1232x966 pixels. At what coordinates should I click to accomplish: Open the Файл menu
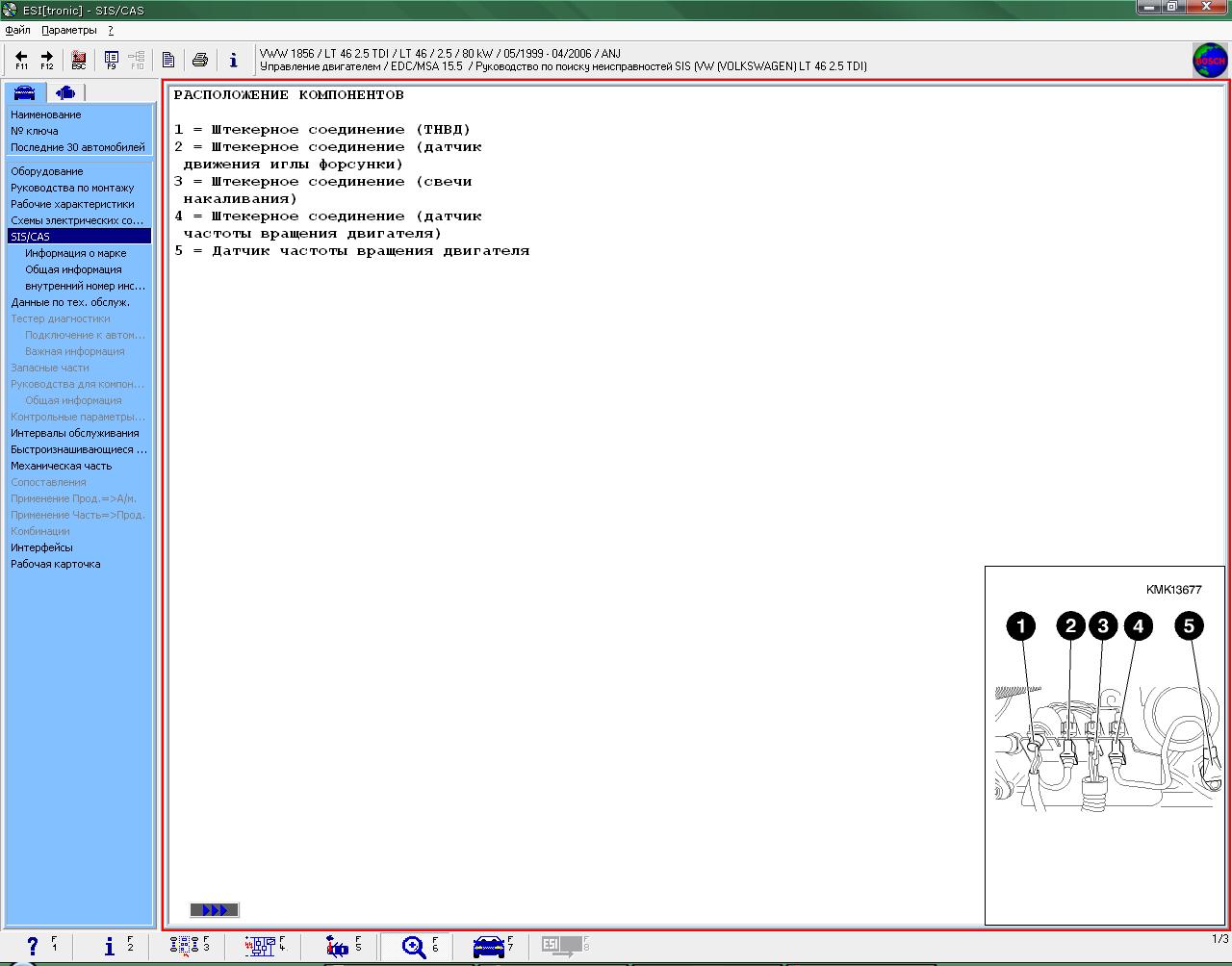[x=17, y=30]
